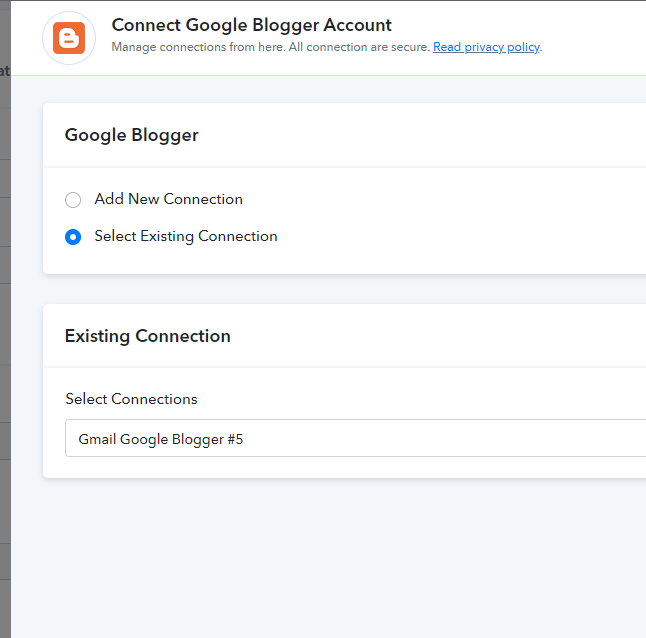Open the Select Connections dropdown showing Gmail Google Blogger #5

pyautogui.click(x=355, y=438)
